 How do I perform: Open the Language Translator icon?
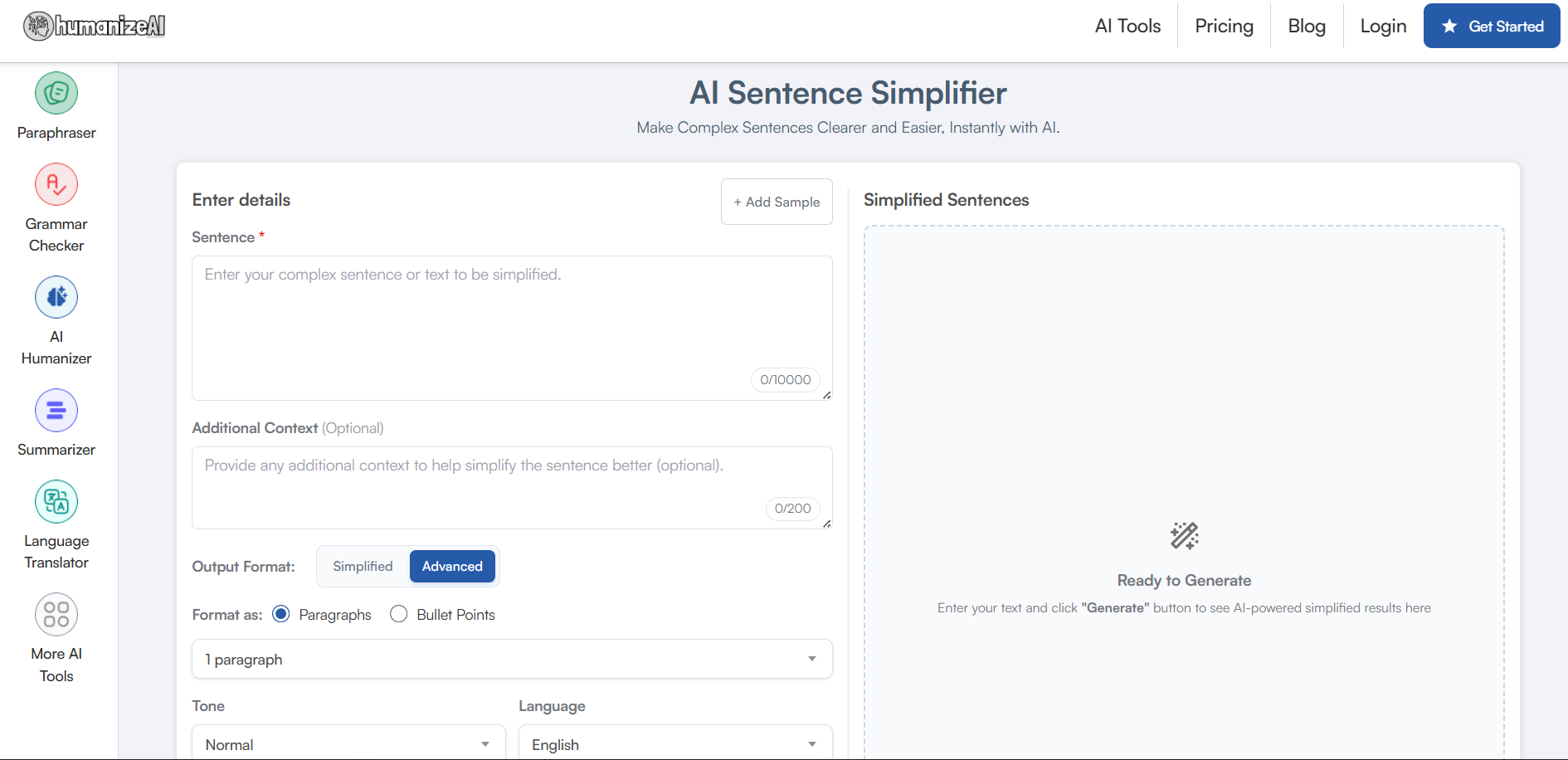point(56,501)
